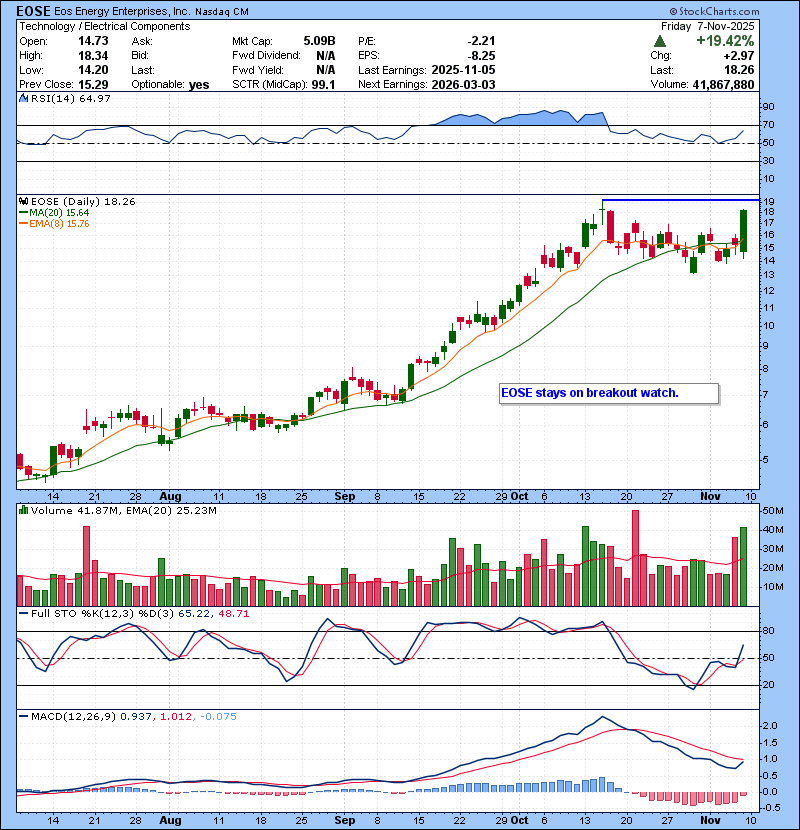The height and width of the screenshot is (830, 800).
Task: Click the EOSE ticker symbol in the header
Action: [x=33, y=11]
